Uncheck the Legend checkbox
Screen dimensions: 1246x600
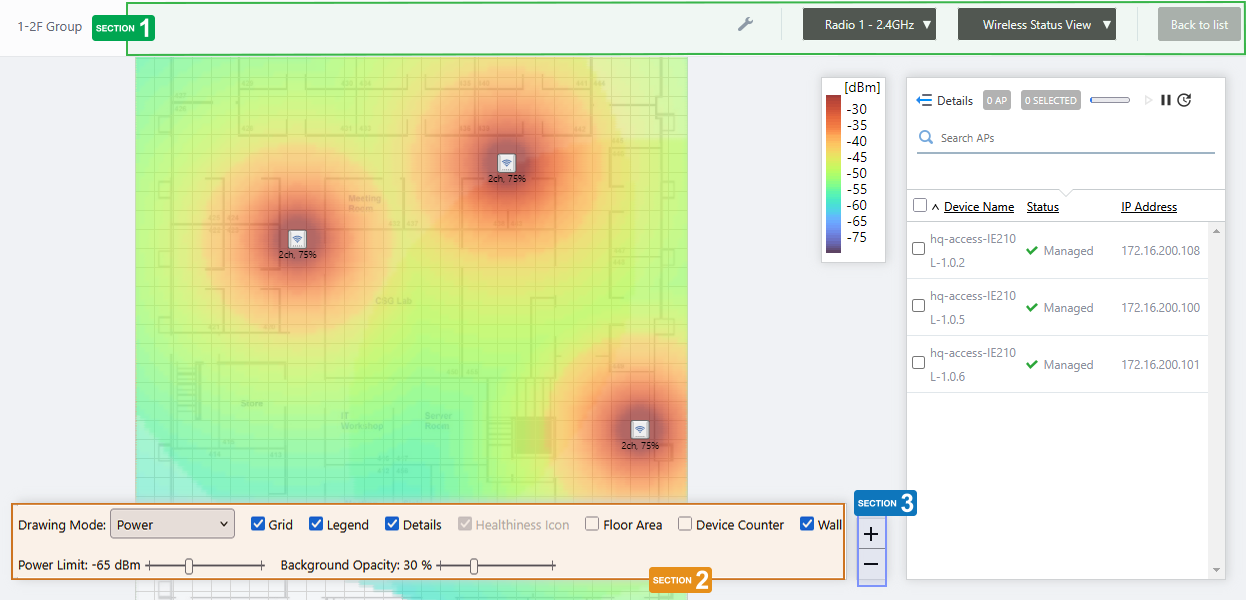316,524
